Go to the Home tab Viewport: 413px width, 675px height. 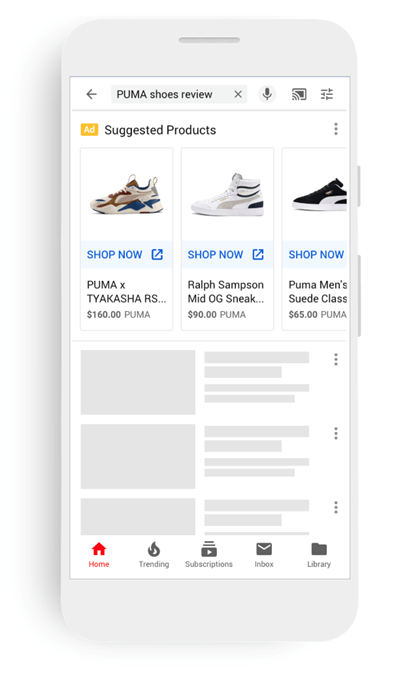pos(99,555)
